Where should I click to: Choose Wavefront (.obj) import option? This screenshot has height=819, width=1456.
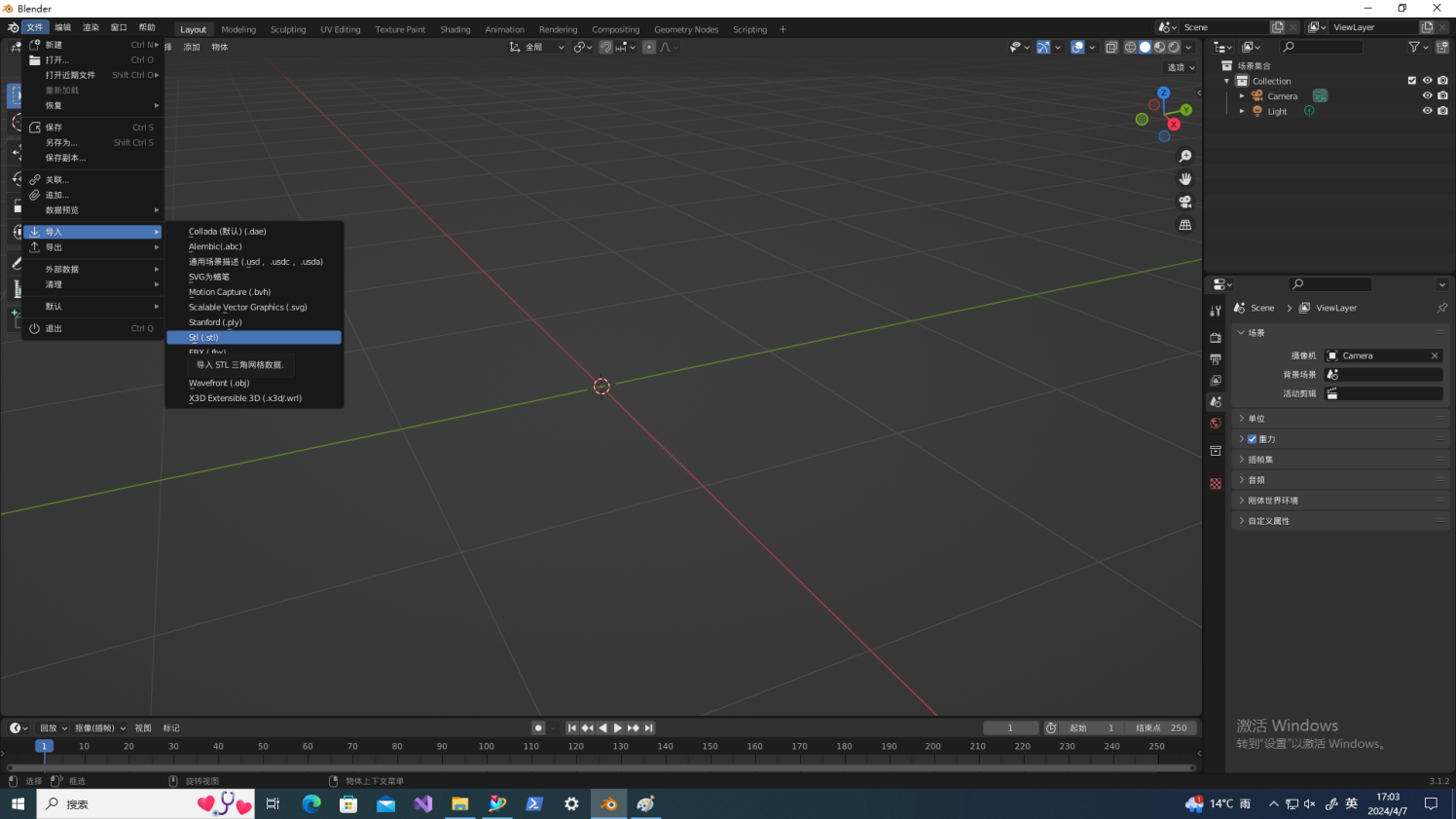coord(254,383)
